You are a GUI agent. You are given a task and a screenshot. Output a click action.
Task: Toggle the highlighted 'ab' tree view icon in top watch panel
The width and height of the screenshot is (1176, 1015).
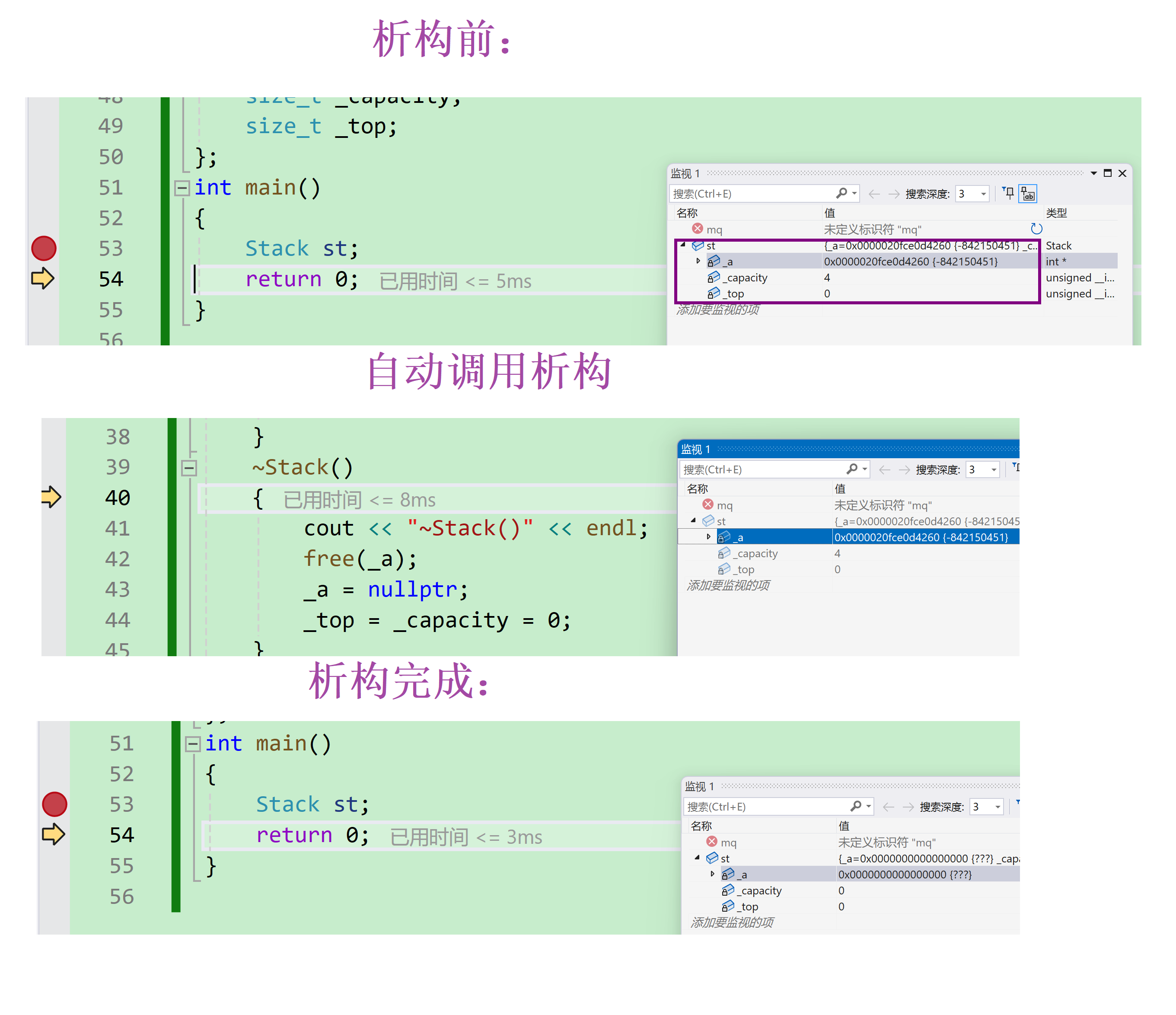[x=1028, y=194]
